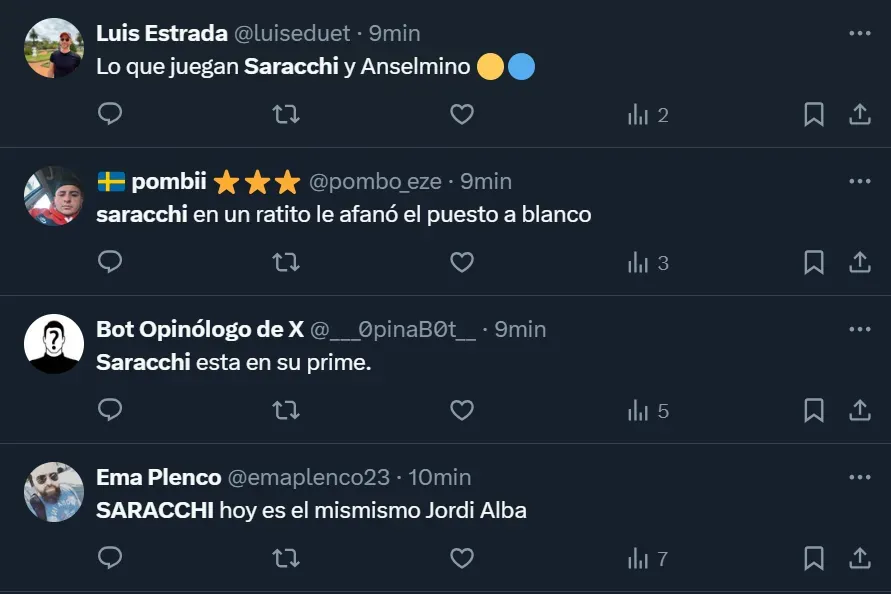Open more menu on Bot Opinólogo tweet
Screen dimensions: 891x594
(859, 329)
